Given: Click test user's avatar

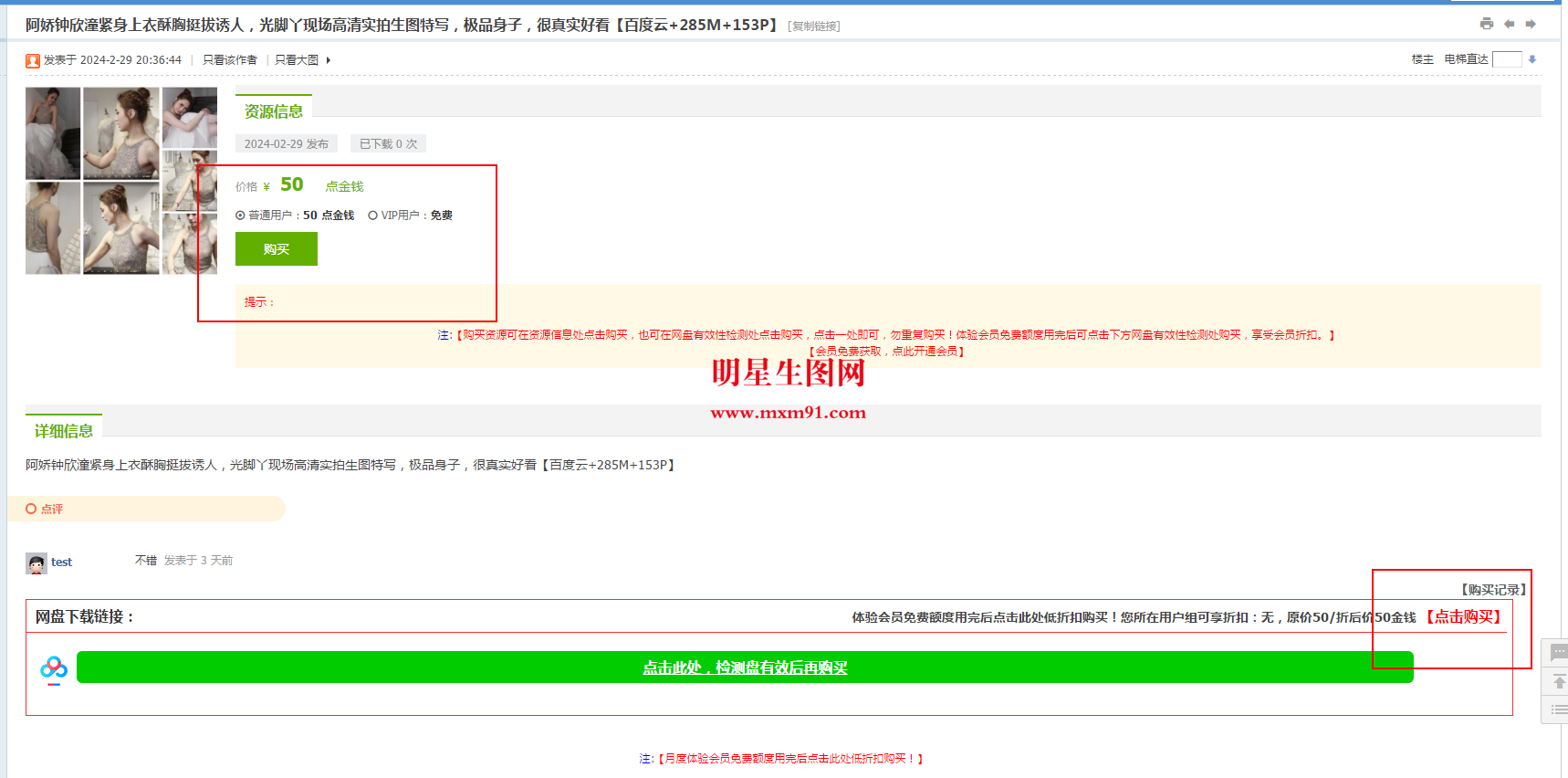Looking at the screenshot, I should pyautogui.click(x=36, y=563).
